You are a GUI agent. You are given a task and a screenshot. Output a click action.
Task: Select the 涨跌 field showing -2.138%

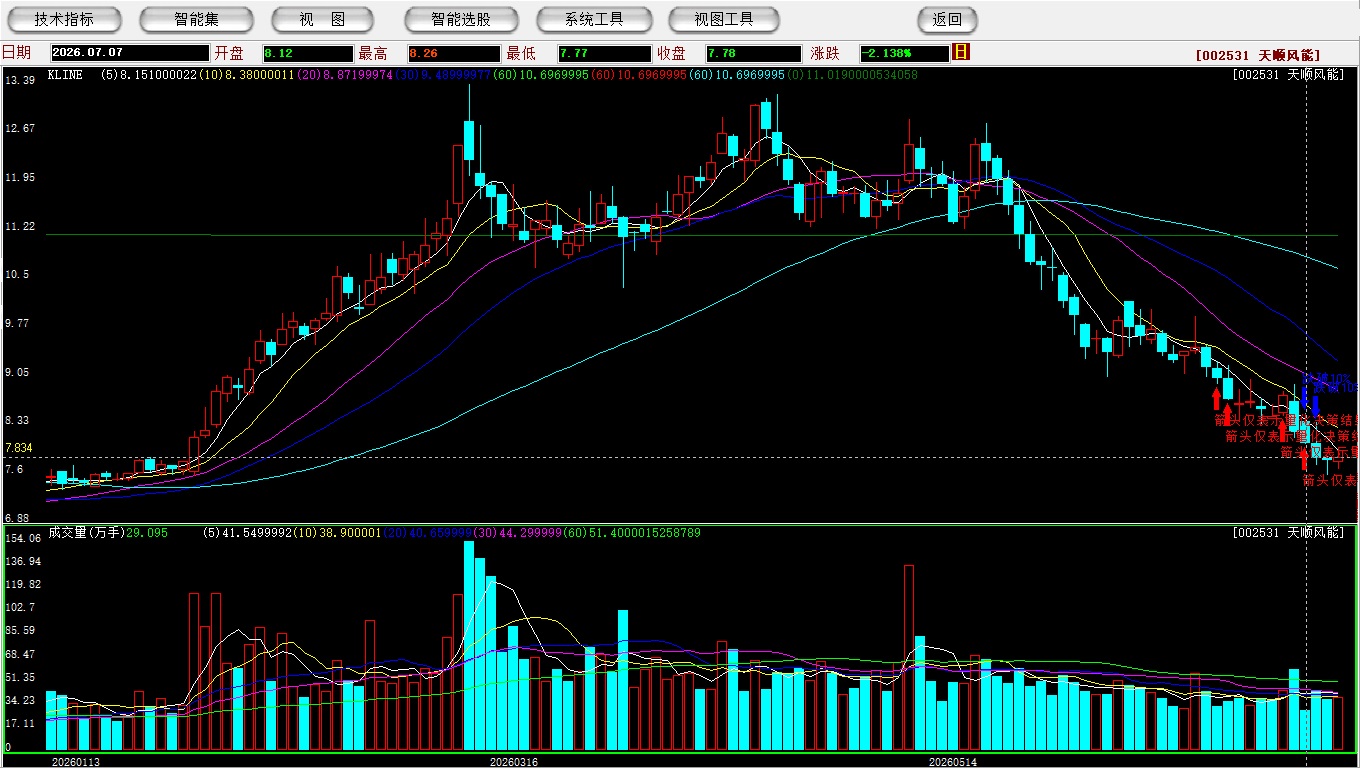click(904, 53)
